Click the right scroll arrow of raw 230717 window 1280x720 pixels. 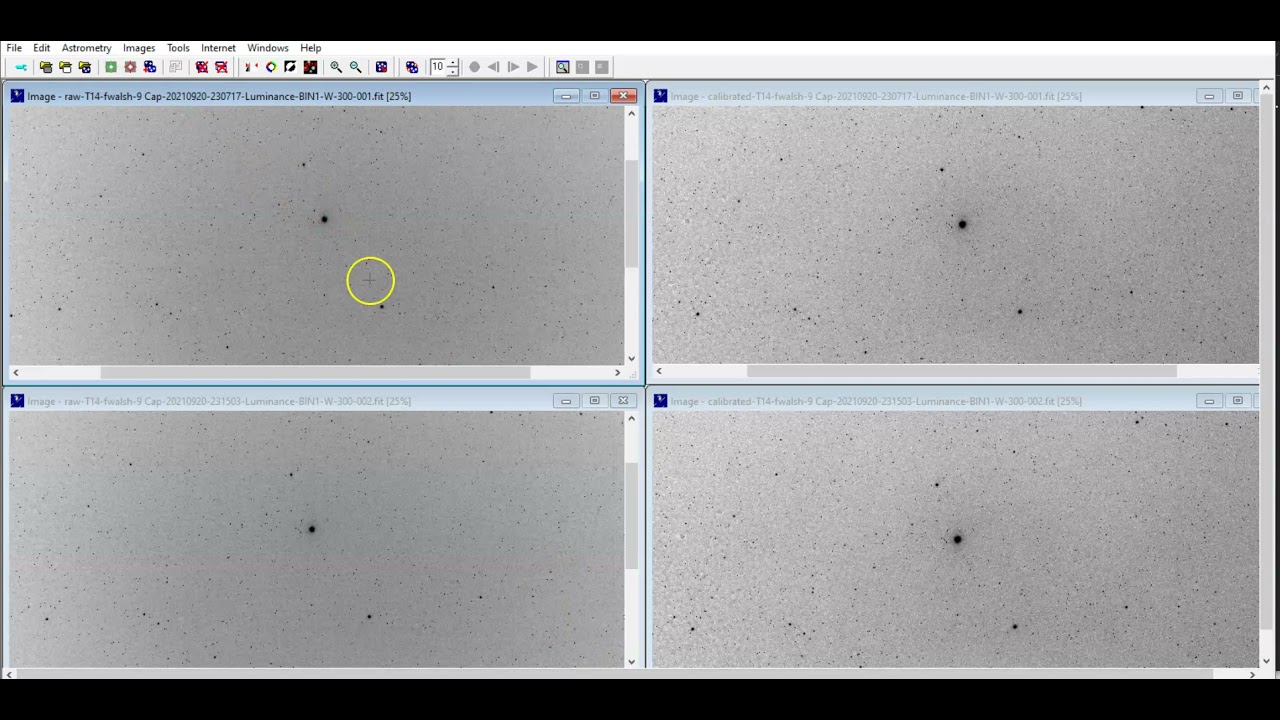pyautogui.click(x=617, y=372)
